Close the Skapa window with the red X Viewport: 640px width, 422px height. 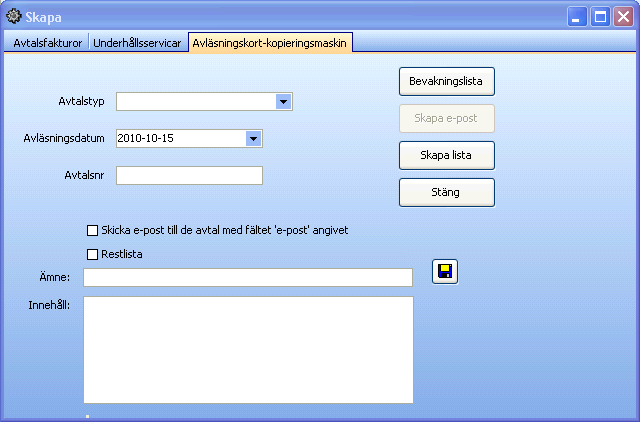[x=624, y=16]
